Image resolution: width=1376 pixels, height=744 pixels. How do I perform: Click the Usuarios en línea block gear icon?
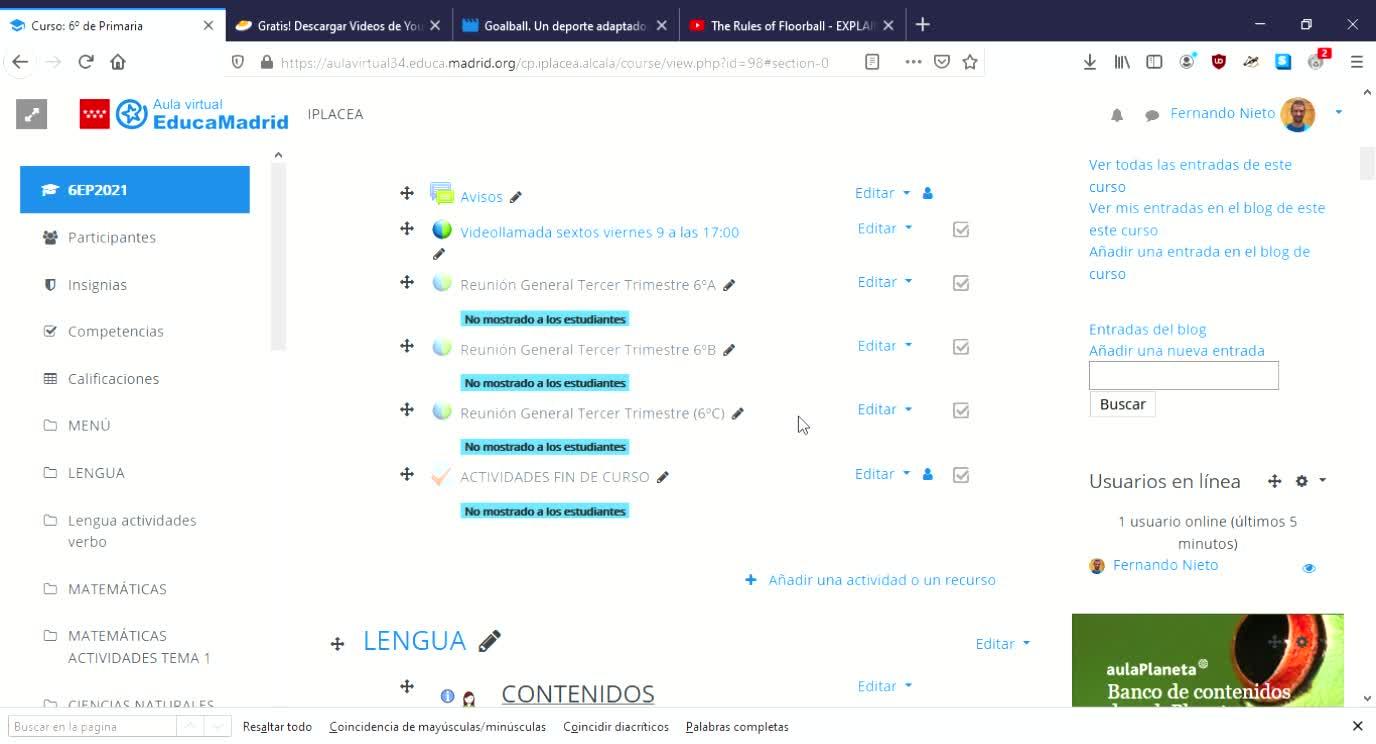pos(1301,481)
